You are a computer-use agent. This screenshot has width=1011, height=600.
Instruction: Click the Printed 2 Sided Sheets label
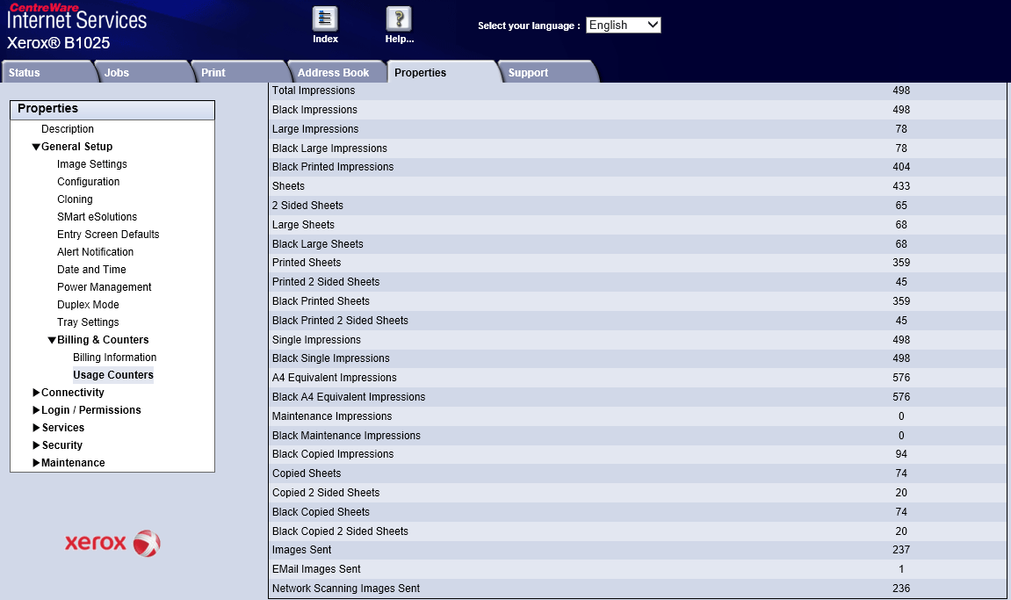pos(326,282)
